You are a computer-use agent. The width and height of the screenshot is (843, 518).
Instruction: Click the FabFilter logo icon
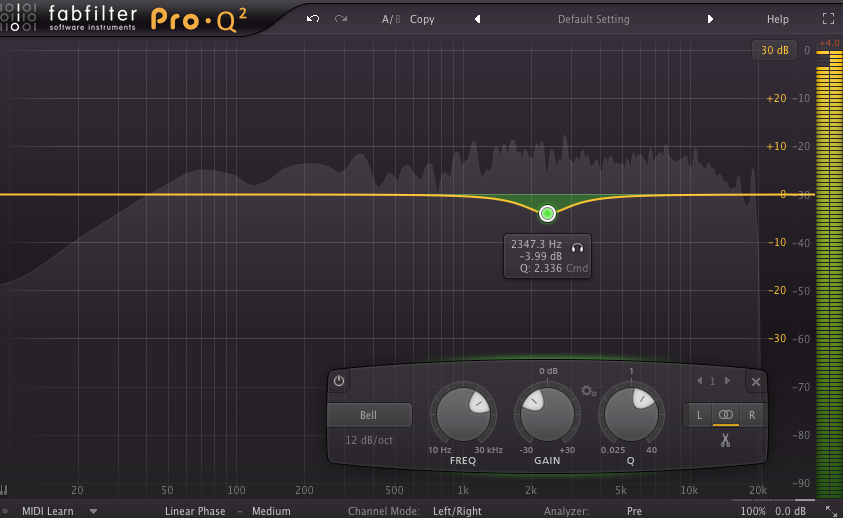pos(18,17)
